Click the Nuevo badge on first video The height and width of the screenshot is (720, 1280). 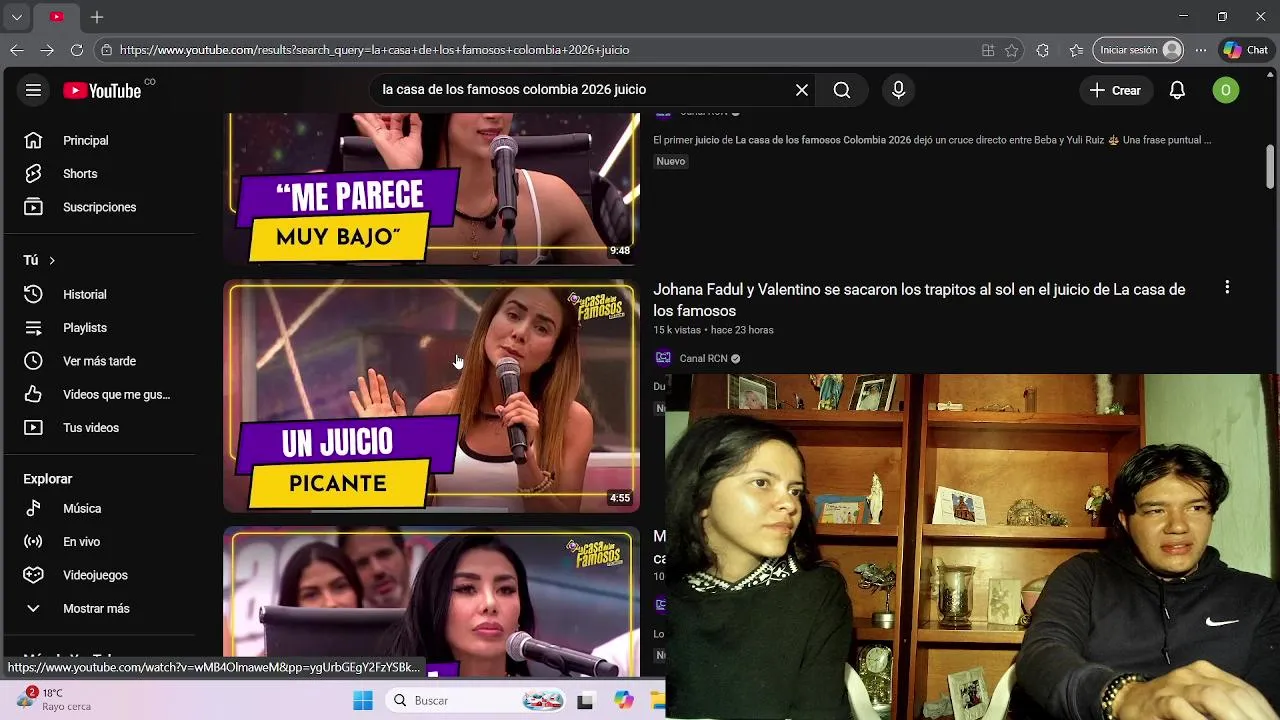[x=671, y=161]
